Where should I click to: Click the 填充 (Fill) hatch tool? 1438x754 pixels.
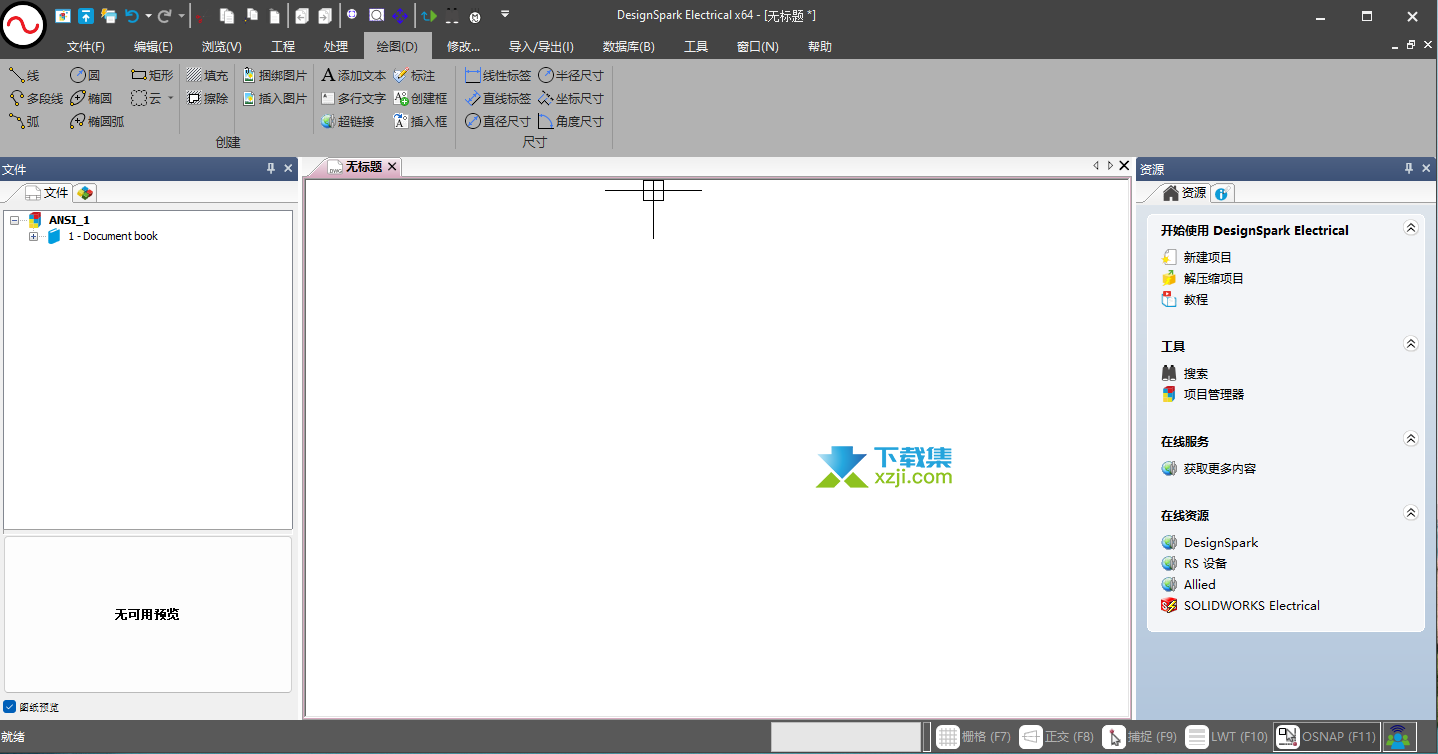pyautogui.click(x=207, y=76)
